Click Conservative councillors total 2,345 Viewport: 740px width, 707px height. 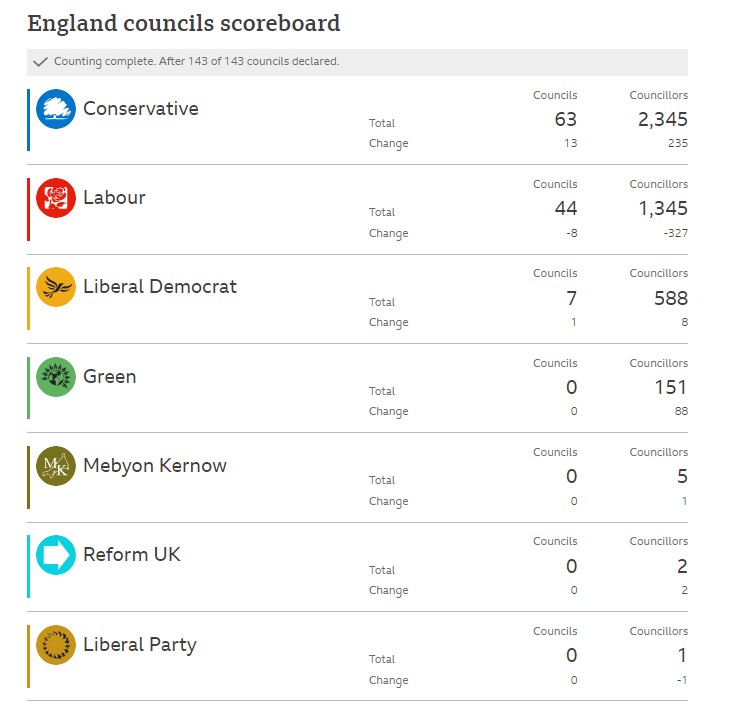point(662,121)
